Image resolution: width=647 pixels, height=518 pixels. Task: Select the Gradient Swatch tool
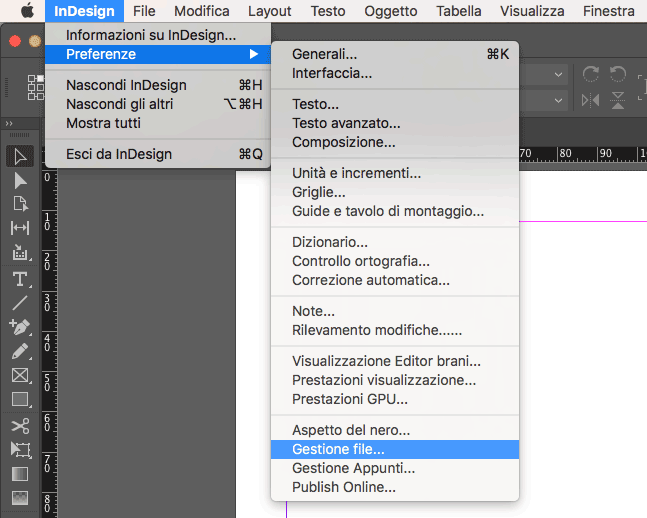[x=20, y=474]
